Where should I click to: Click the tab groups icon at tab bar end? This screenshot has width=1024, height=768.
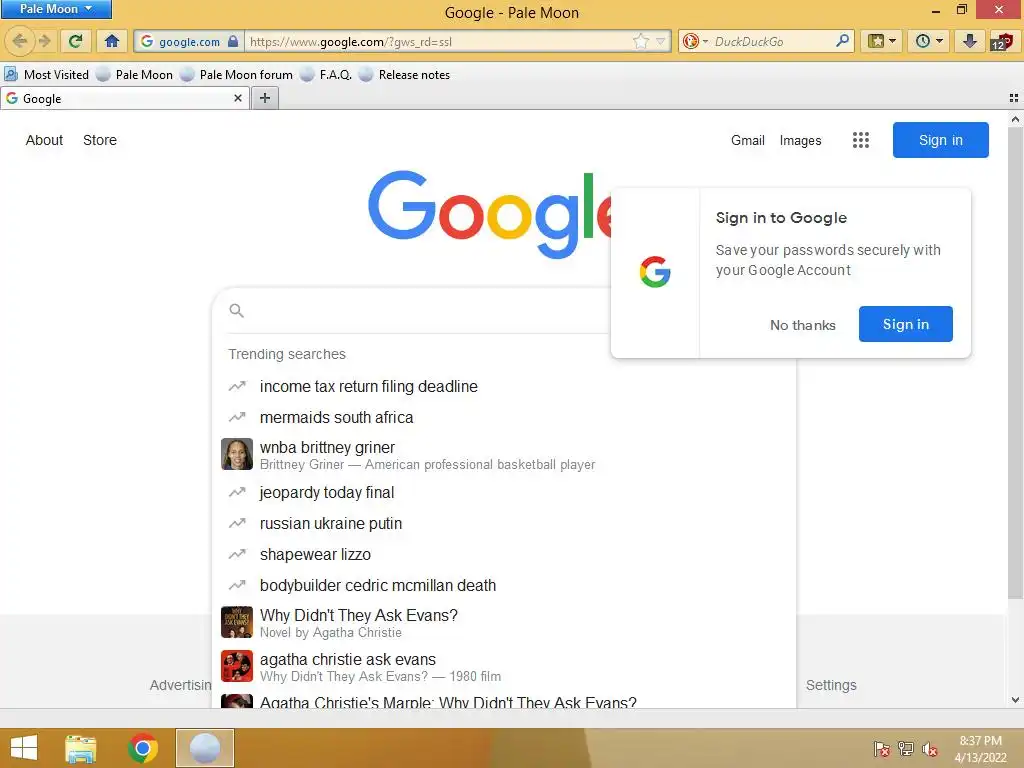click(x=1014, y=98)
